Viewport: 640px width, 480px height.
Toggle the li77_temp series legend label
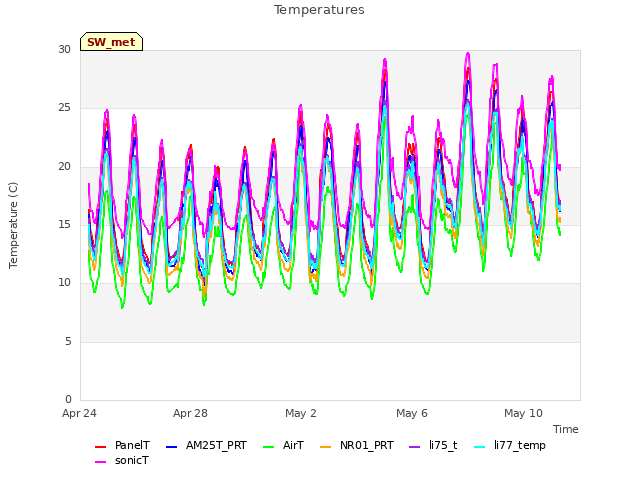(x=520, y=445)
